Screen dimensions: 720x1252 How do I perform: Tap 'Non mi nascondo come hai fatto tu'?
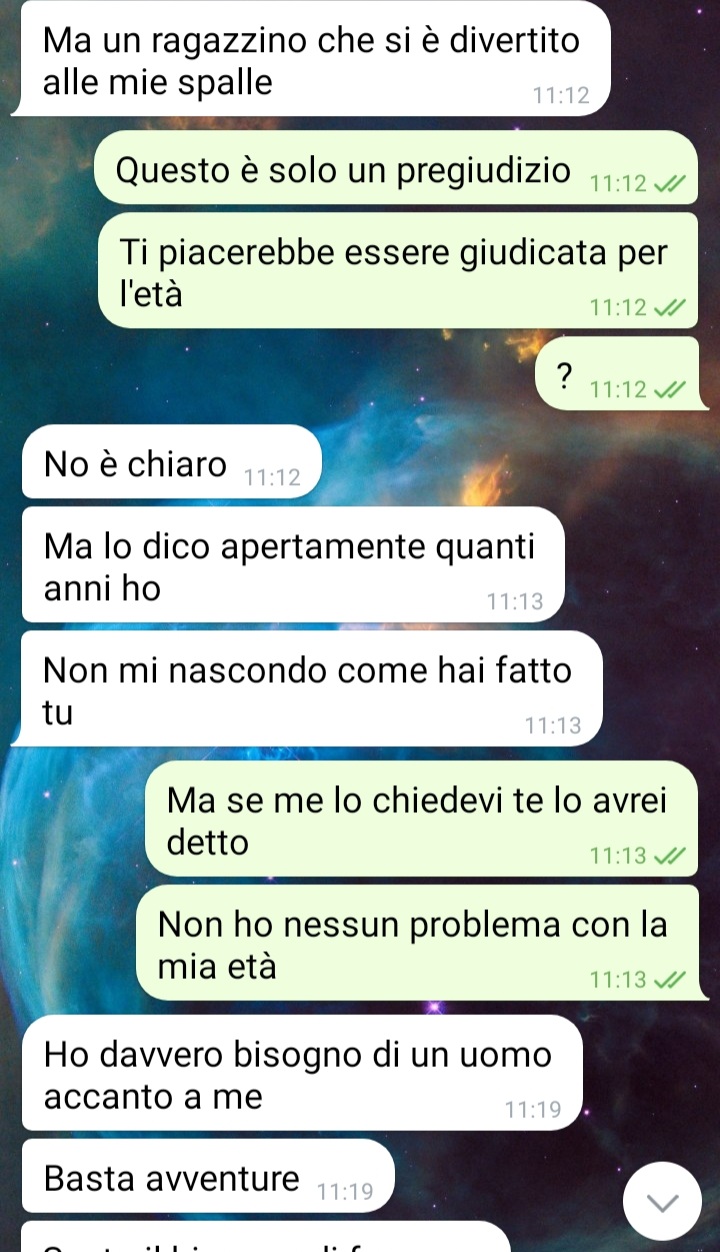[x=311, y=688]
